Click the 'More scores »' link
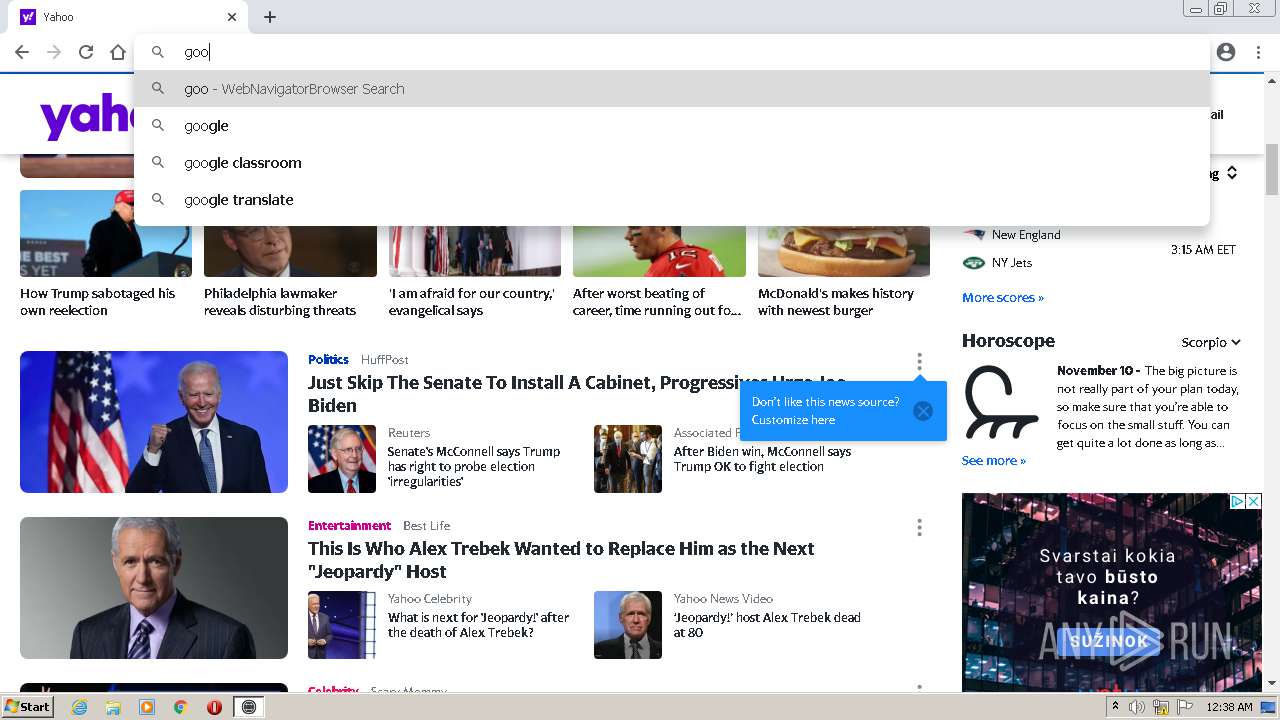This screenshot has height=720, width=1280. pos(1003,297)
